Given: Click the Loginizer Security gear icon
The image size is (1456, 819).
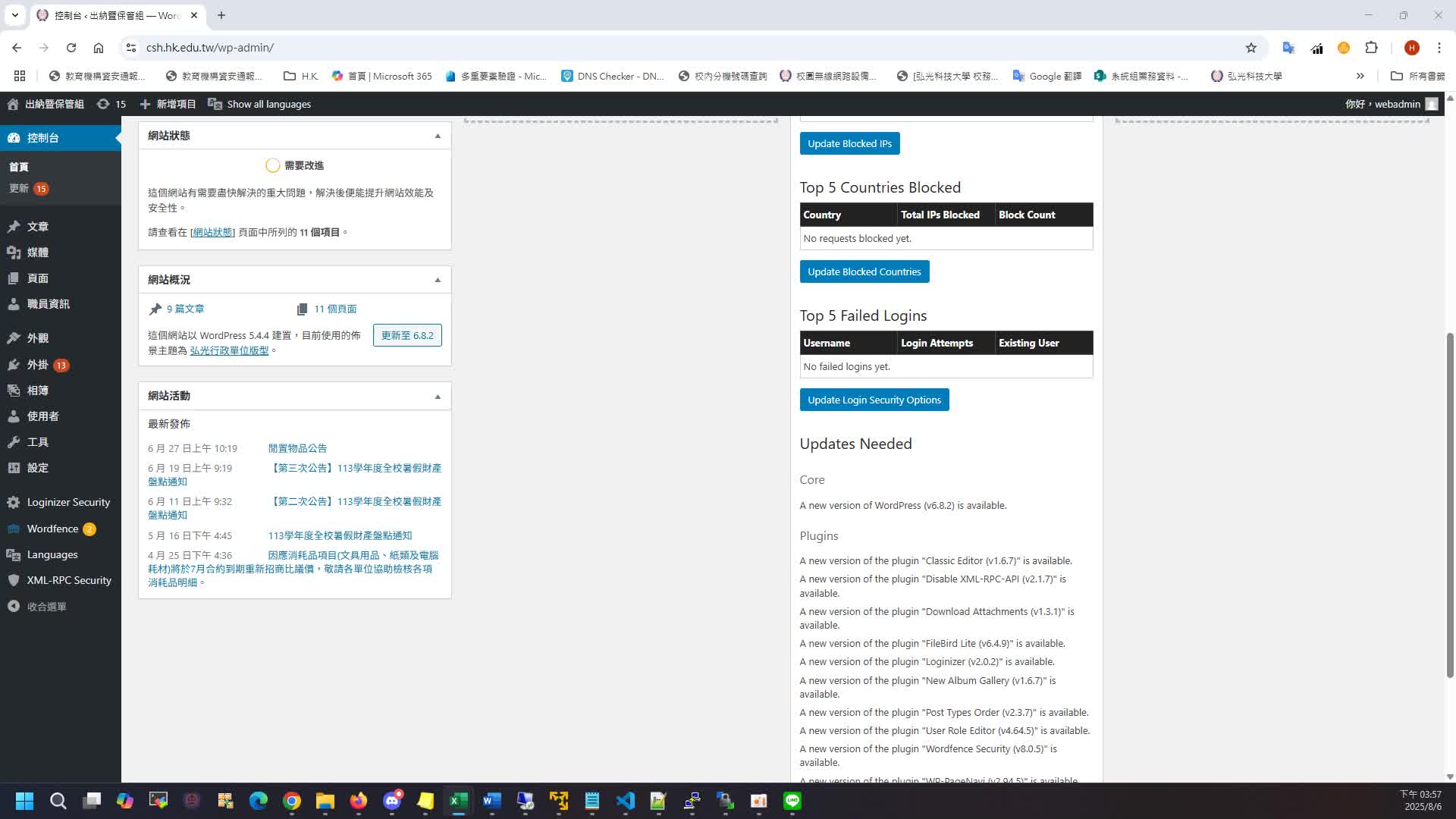Looking at the screenshot, I should click(x=14, y=502).
